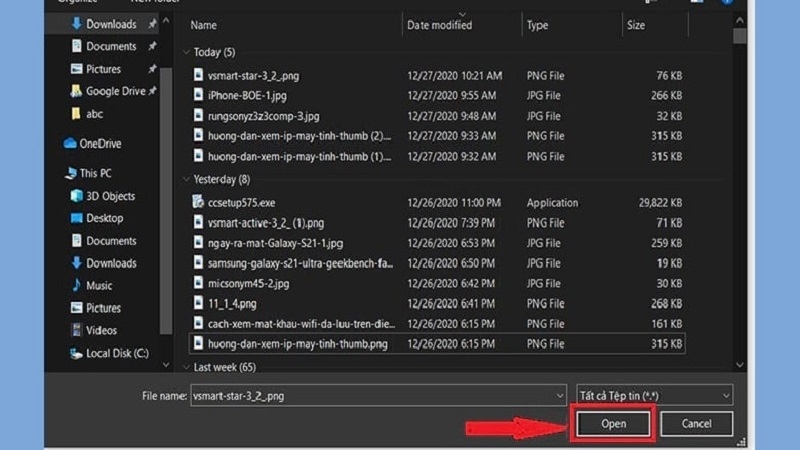Select the Videos folder icon

click(76, 330)
